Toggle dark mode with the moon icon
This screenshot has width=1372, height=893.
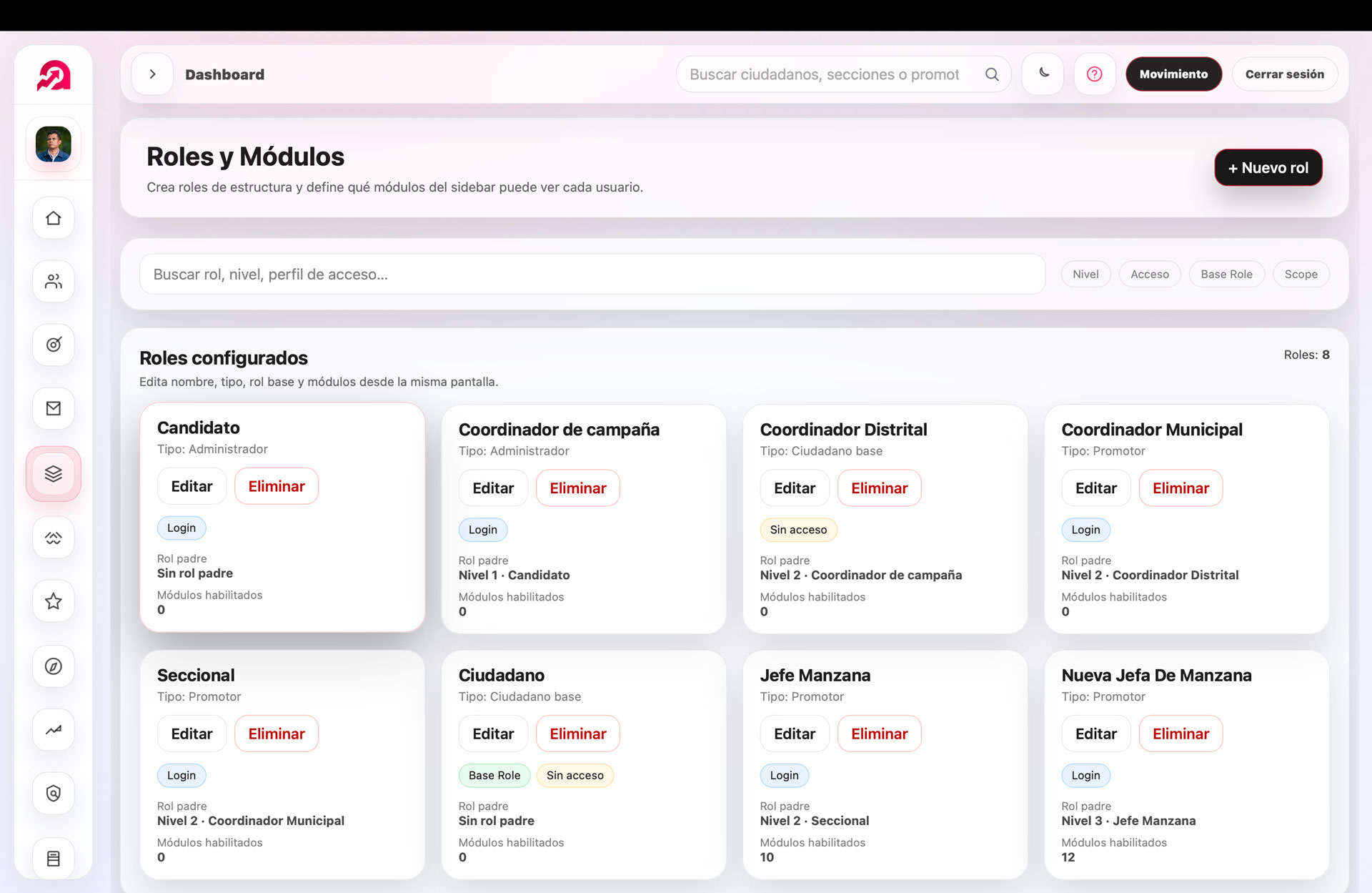[x=1043, y=74]
